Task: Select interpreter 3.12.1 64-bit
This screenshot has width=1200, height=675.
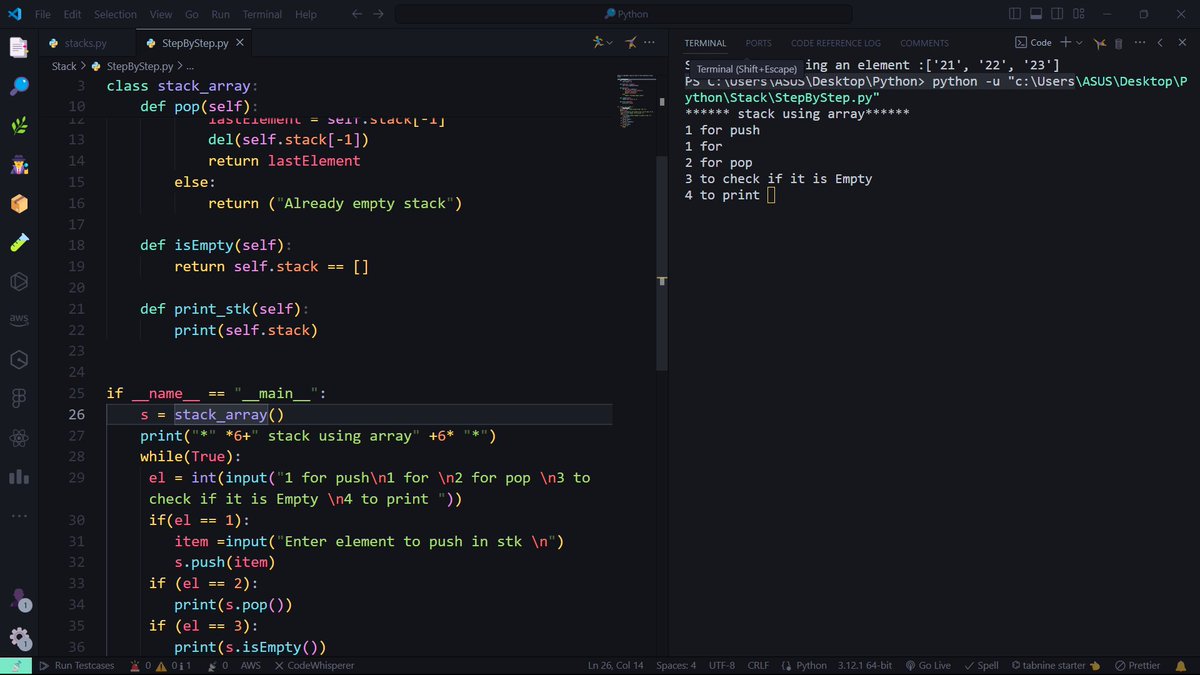Action: tap(865, 665)
